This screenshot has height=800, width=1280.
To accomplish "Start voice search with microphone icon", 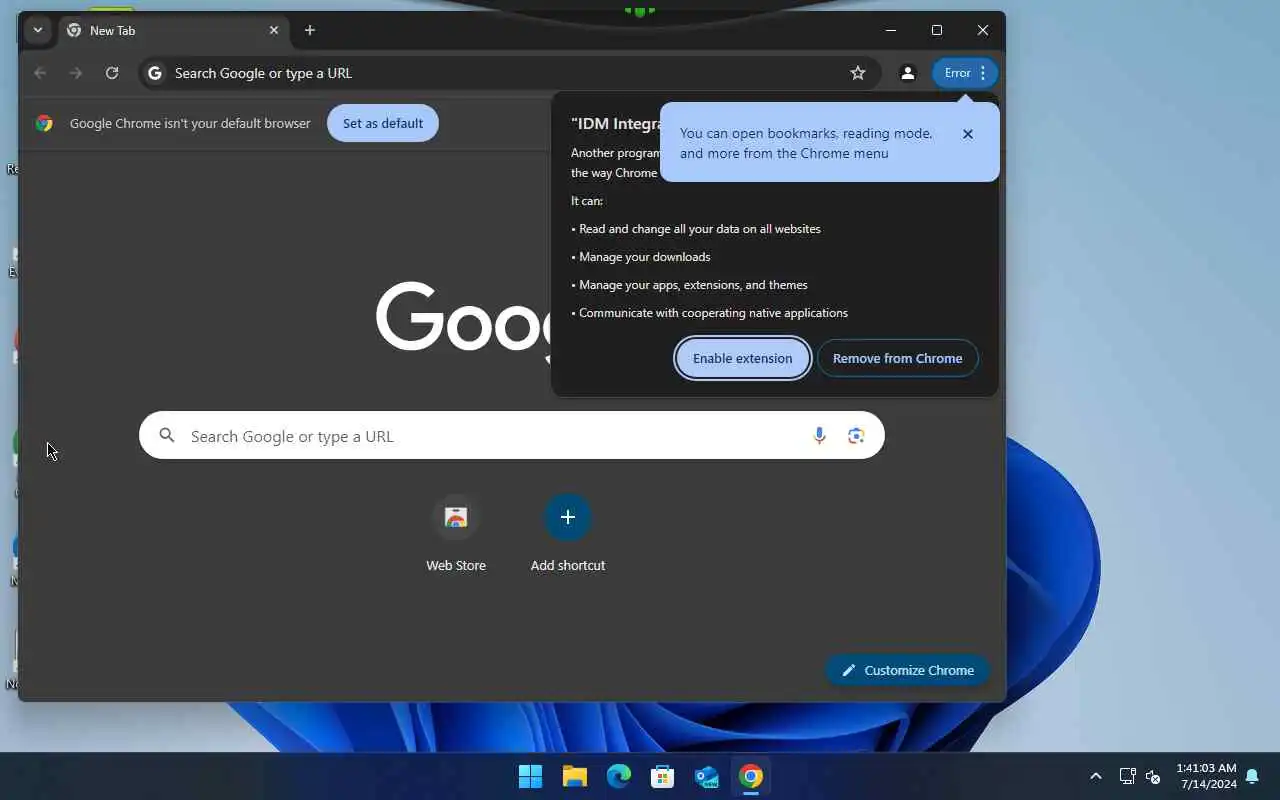I will pyautogui.click(x=820, y=436).
